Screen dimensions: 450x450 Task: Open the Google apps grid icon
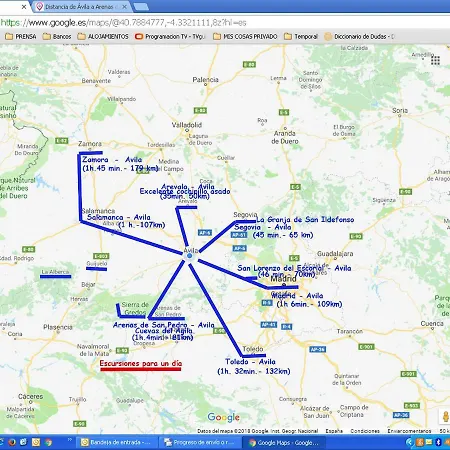[435, 60]
